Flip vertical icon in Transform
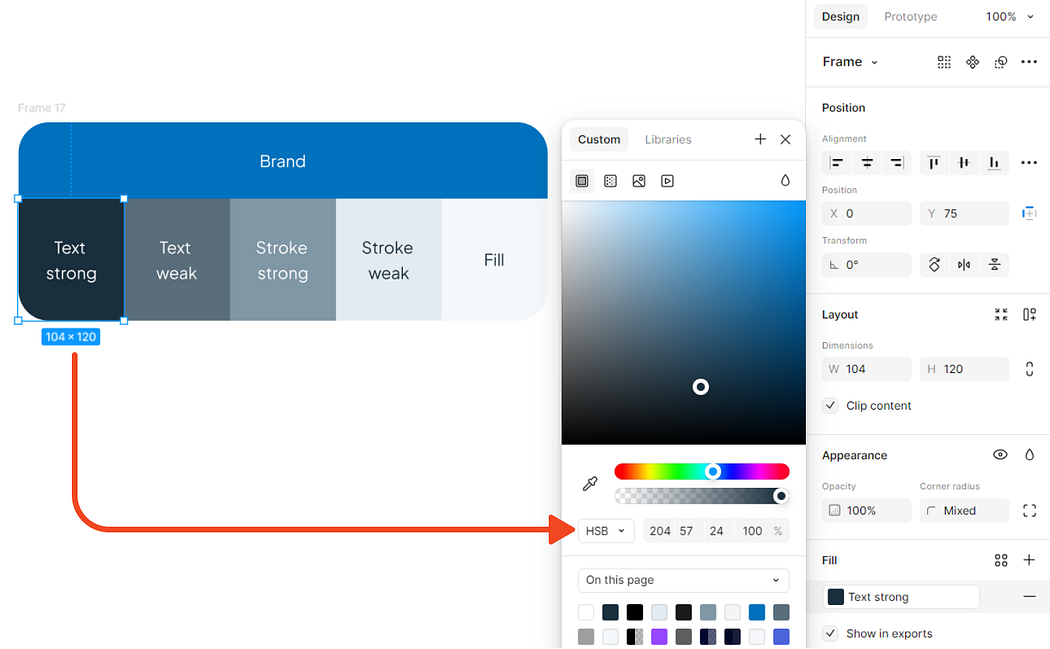The width and height of the screenshot is (1050, 649). click(x=994, y=265)
